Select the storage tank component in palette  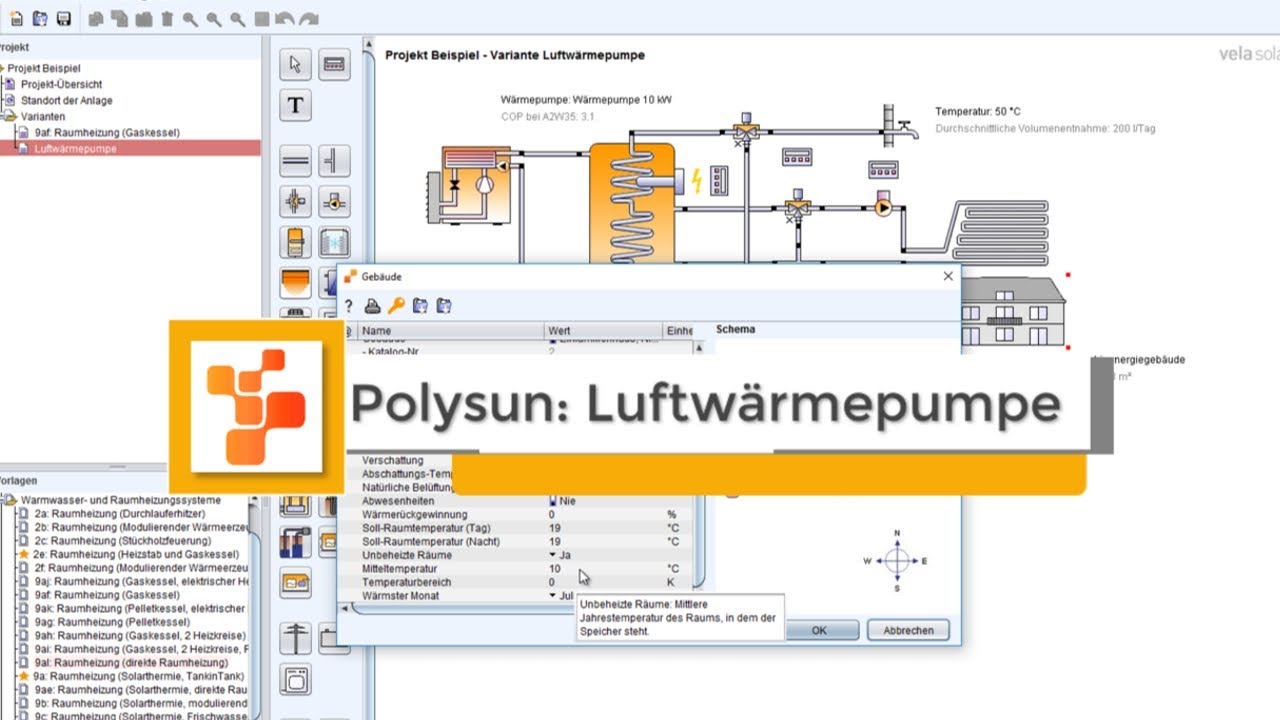(295, 242)
